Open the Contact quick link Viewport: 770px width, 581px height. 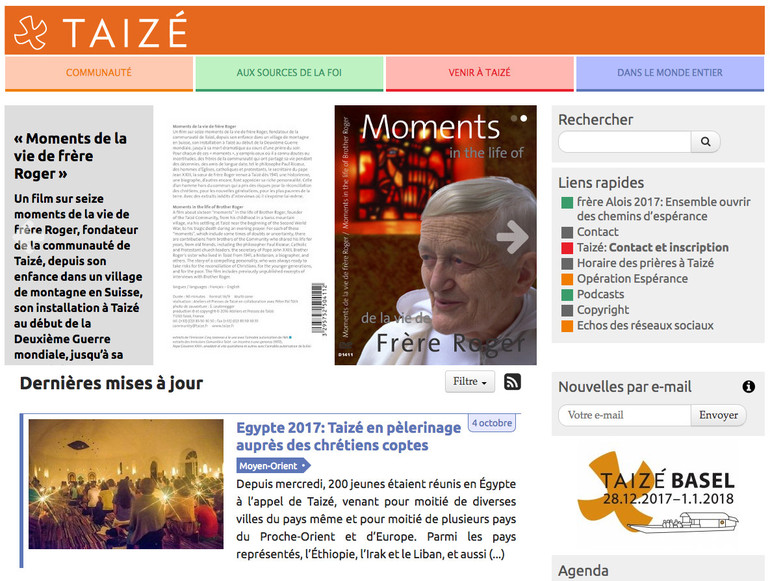pyautogui.click(x=598, y=232)
